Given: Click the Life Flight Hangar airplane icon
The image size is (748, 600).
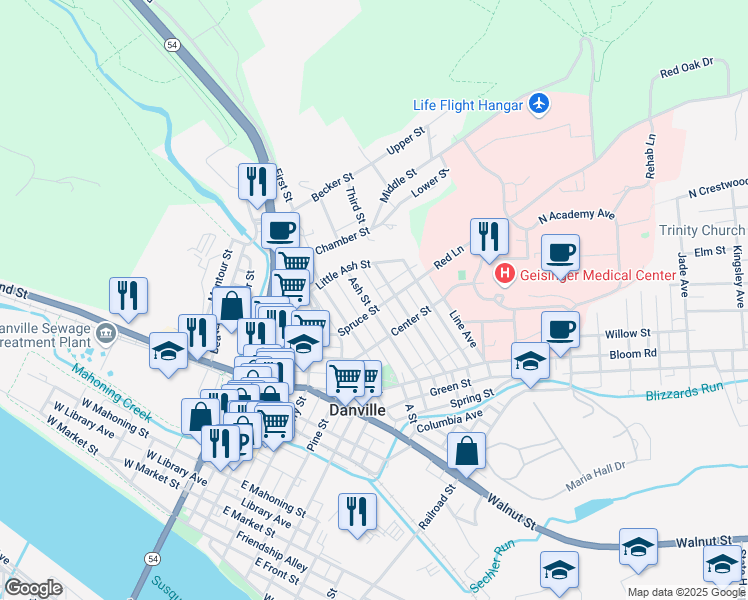Looking at the screenshot, I should pyautogui.click(x=539, y=103).
